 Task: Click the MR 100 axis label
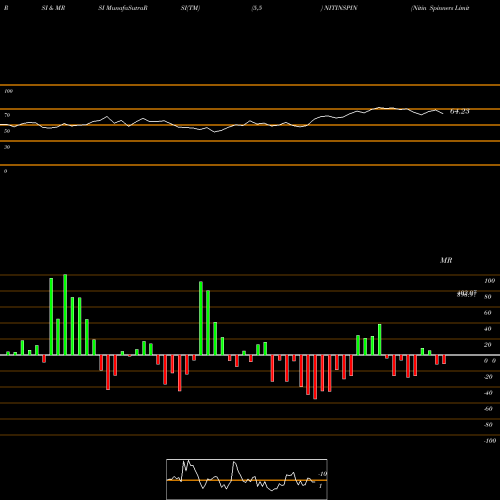pos(489,281)
